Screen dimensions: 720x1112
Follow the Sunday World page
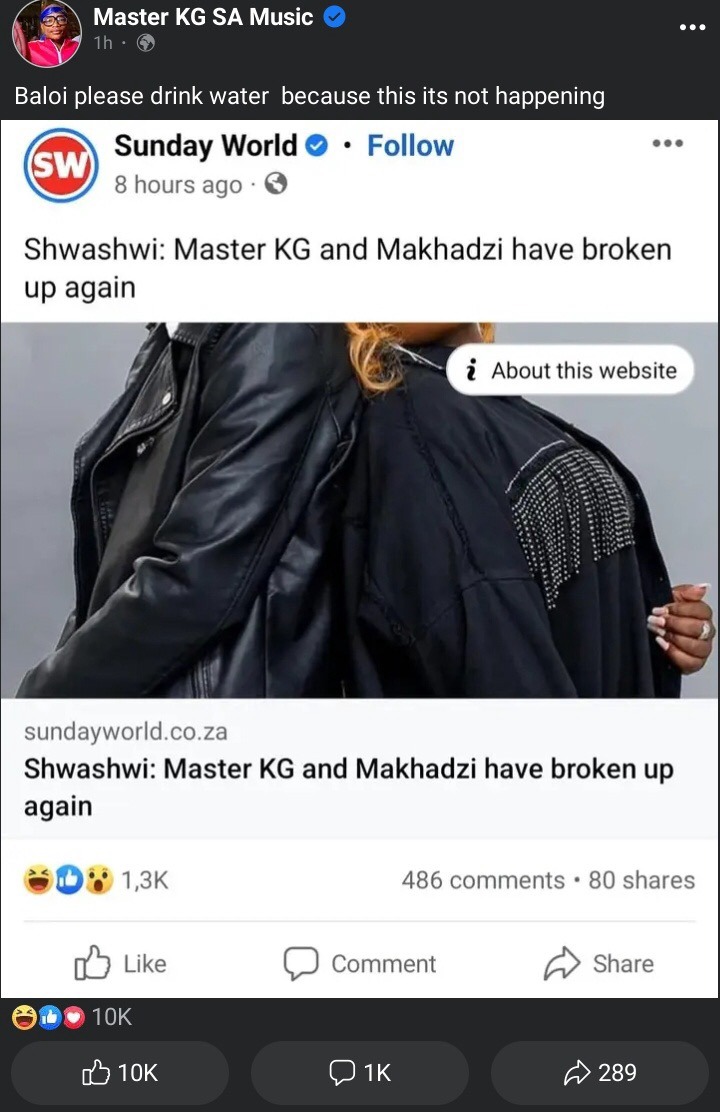coord(410,145)
